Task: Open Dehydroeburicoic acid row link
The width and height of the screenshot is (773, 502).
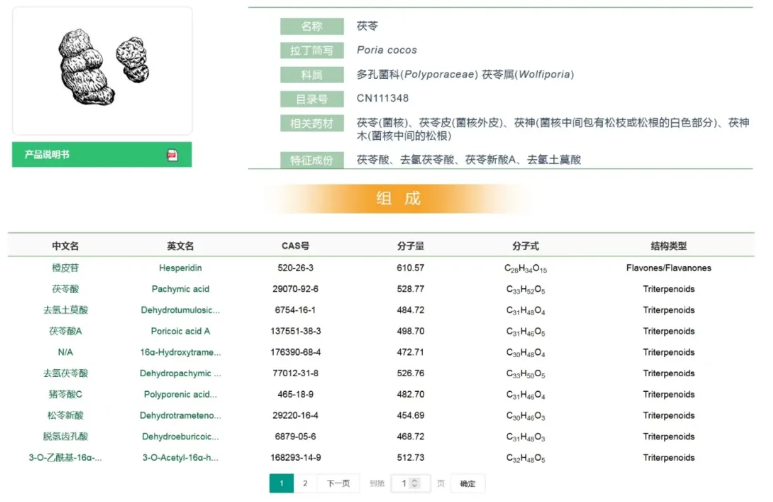Action: pyautogui.click(x=180, y=437)
